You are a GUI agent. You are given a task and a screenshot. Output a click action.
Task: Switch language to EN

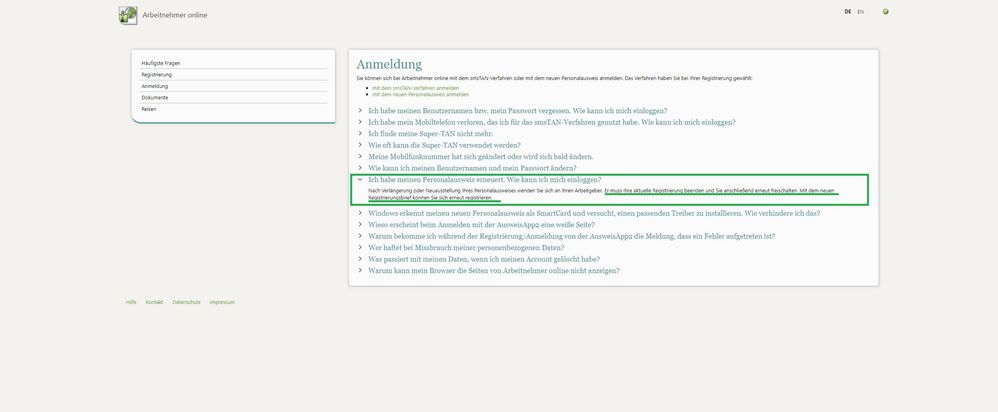pos(860,12)
